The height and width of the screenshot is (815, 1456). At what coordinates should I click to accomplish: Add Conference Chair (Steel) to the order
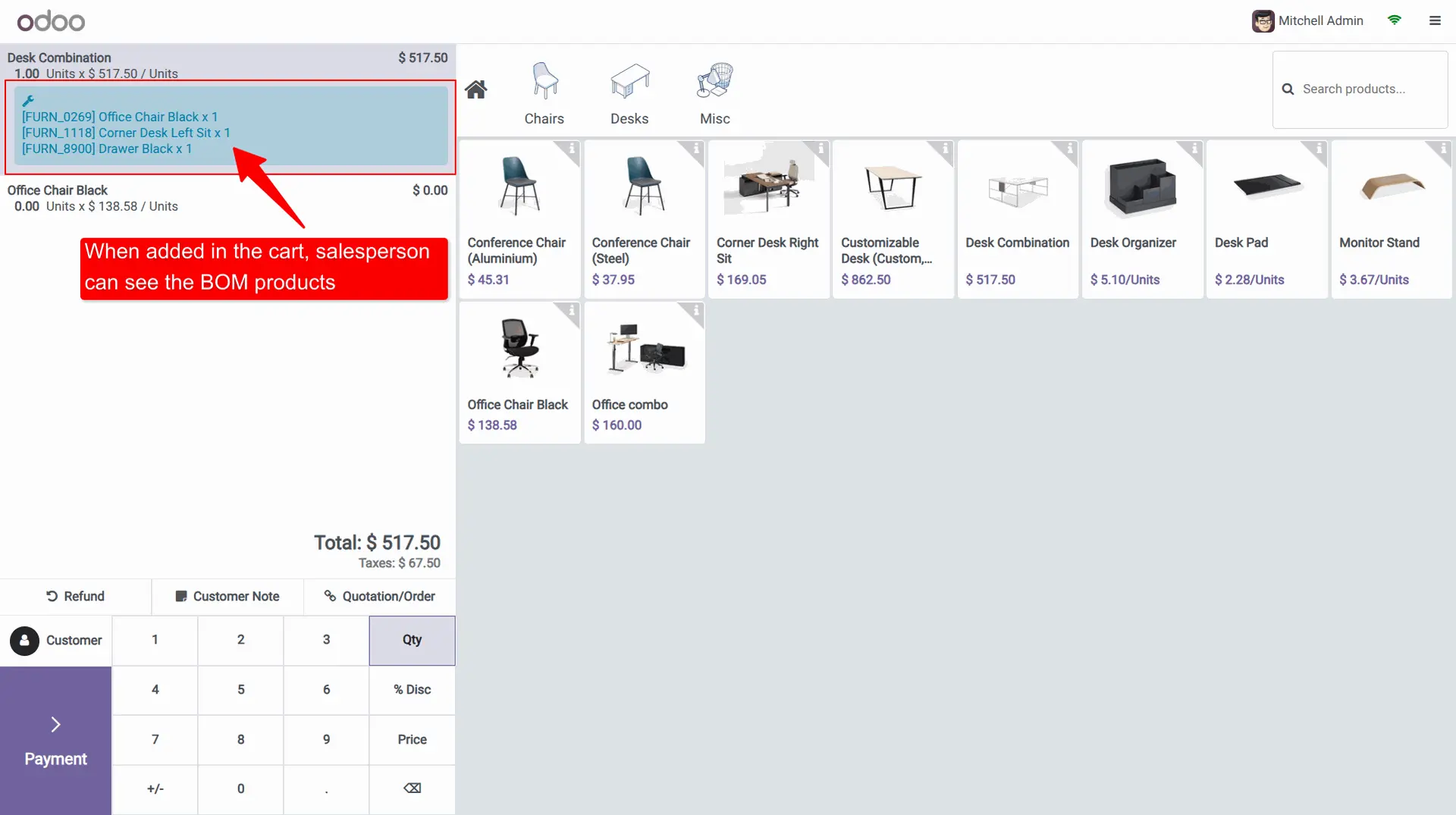tap(644, 218)
